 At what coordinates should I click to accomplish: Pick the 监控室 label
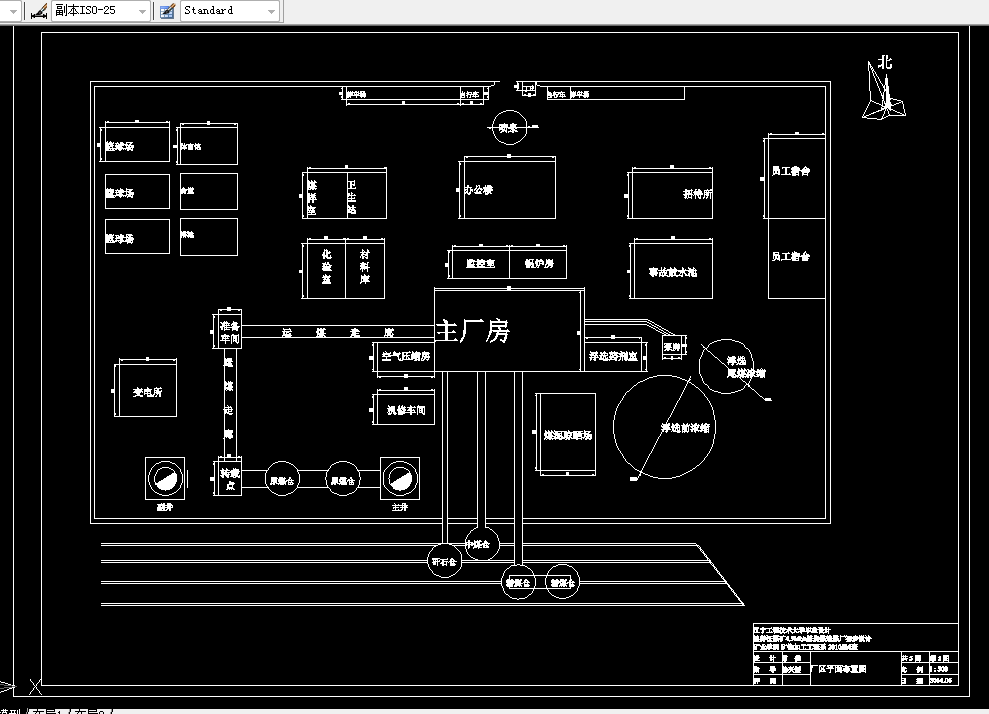coord(481,263)
